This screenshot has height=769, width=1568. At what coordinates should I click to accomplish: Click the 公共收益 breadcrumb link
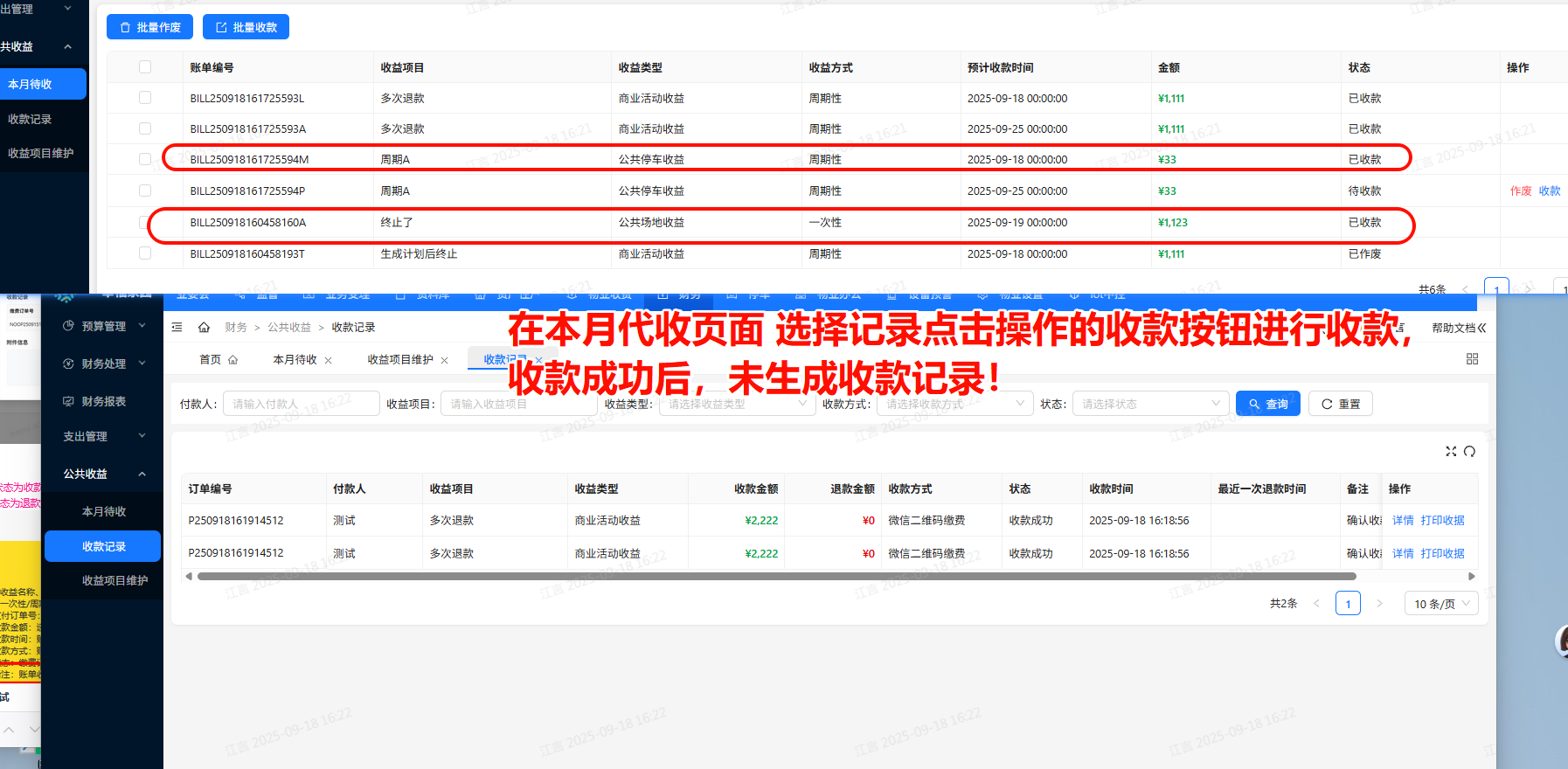(289, 327)
